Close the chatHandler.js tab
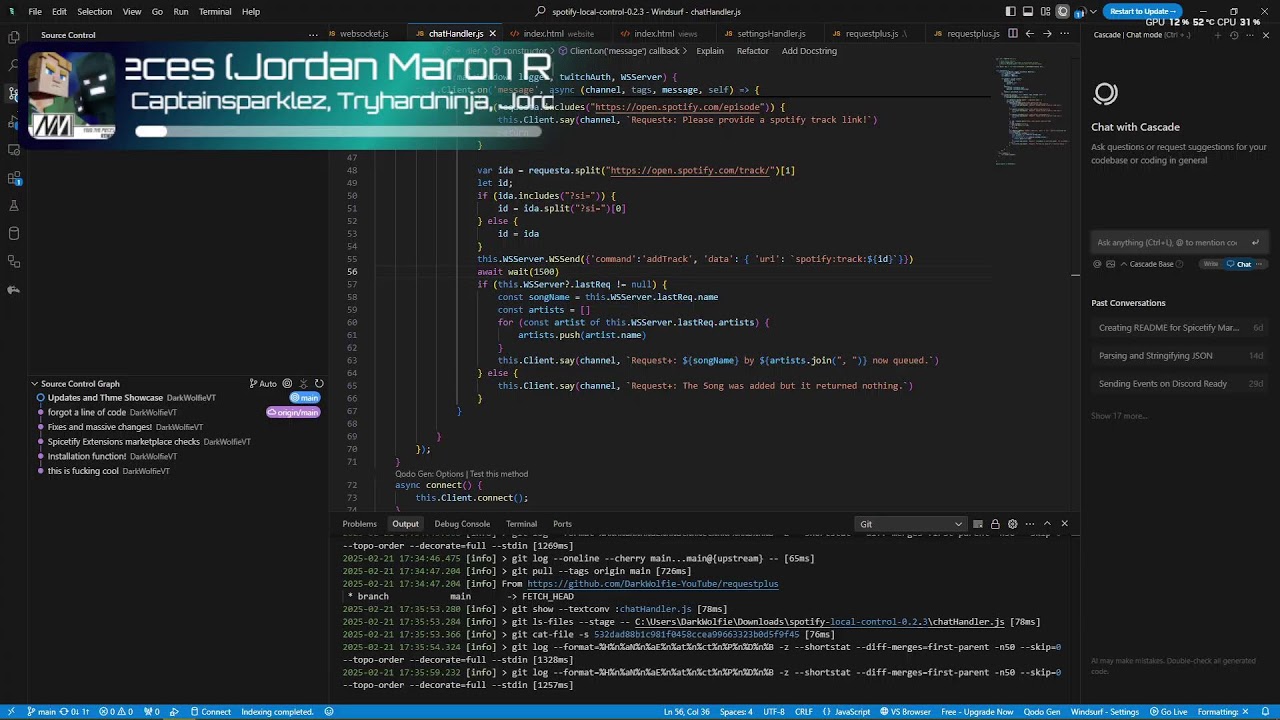This screenshot has height=720, width=1280. [492, 34]
